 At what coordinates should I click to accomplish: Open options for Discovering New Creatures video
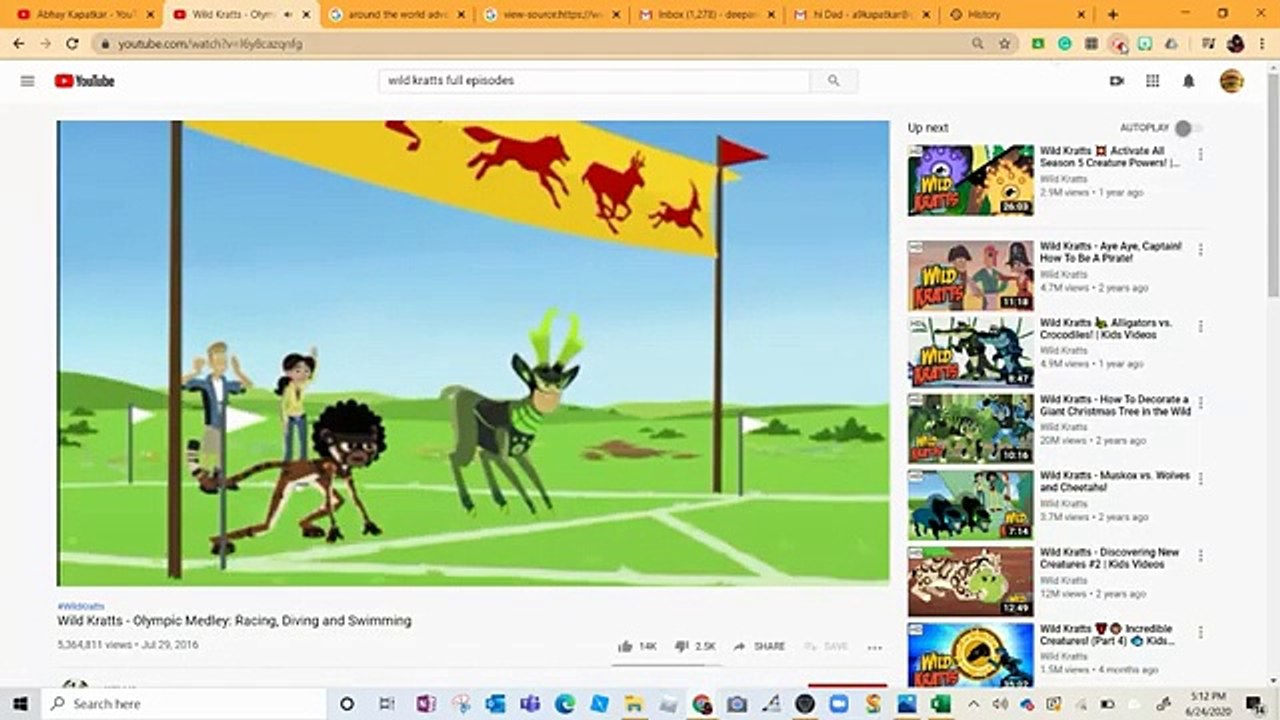[1200, 556]
